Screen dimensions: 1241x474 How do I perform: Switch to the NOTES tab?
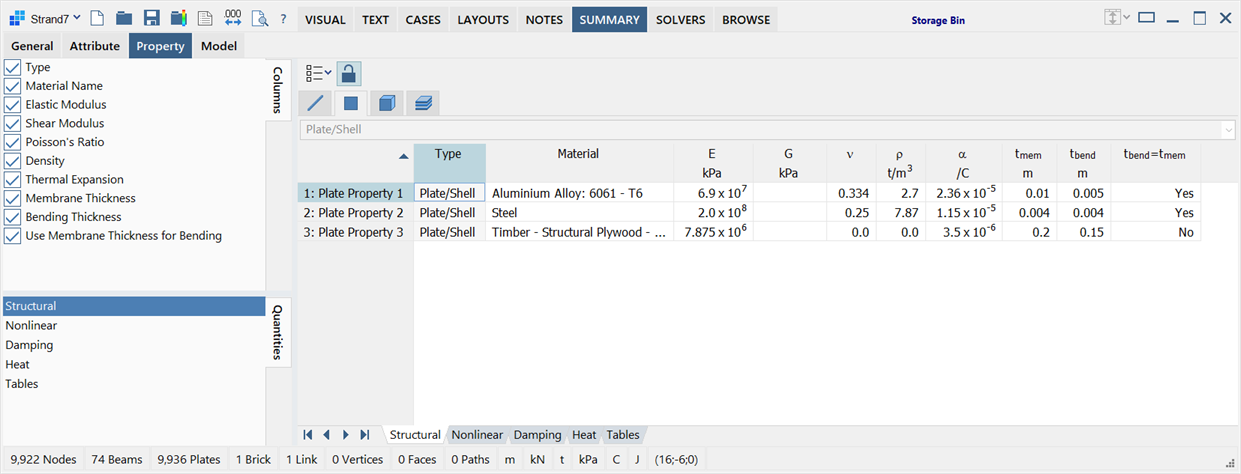tap(544, 20)
